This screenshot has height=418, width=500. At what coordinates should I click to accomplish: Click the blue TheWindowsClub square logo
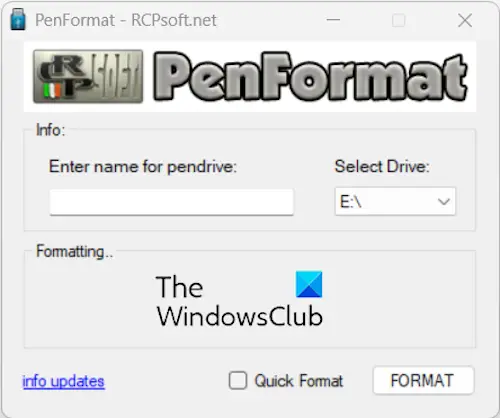pos(309,284)
